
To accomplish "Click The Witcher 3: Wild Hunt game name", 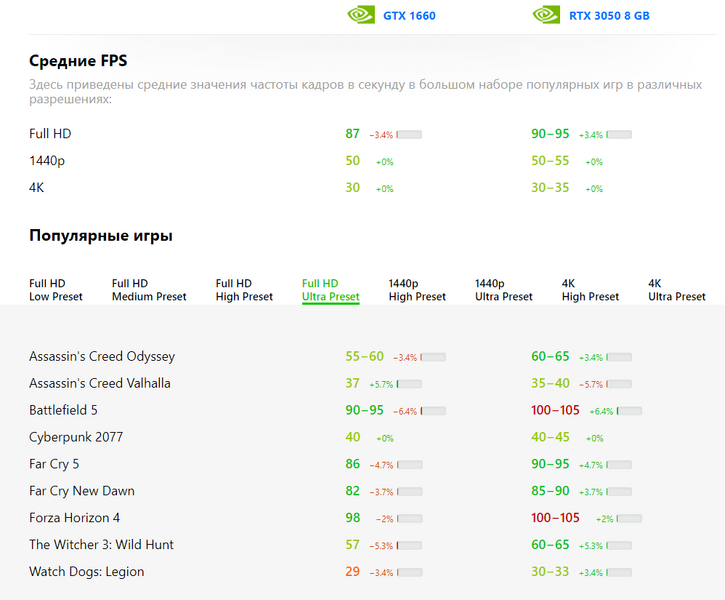I will pyautogui.click(x=101, y=544).
